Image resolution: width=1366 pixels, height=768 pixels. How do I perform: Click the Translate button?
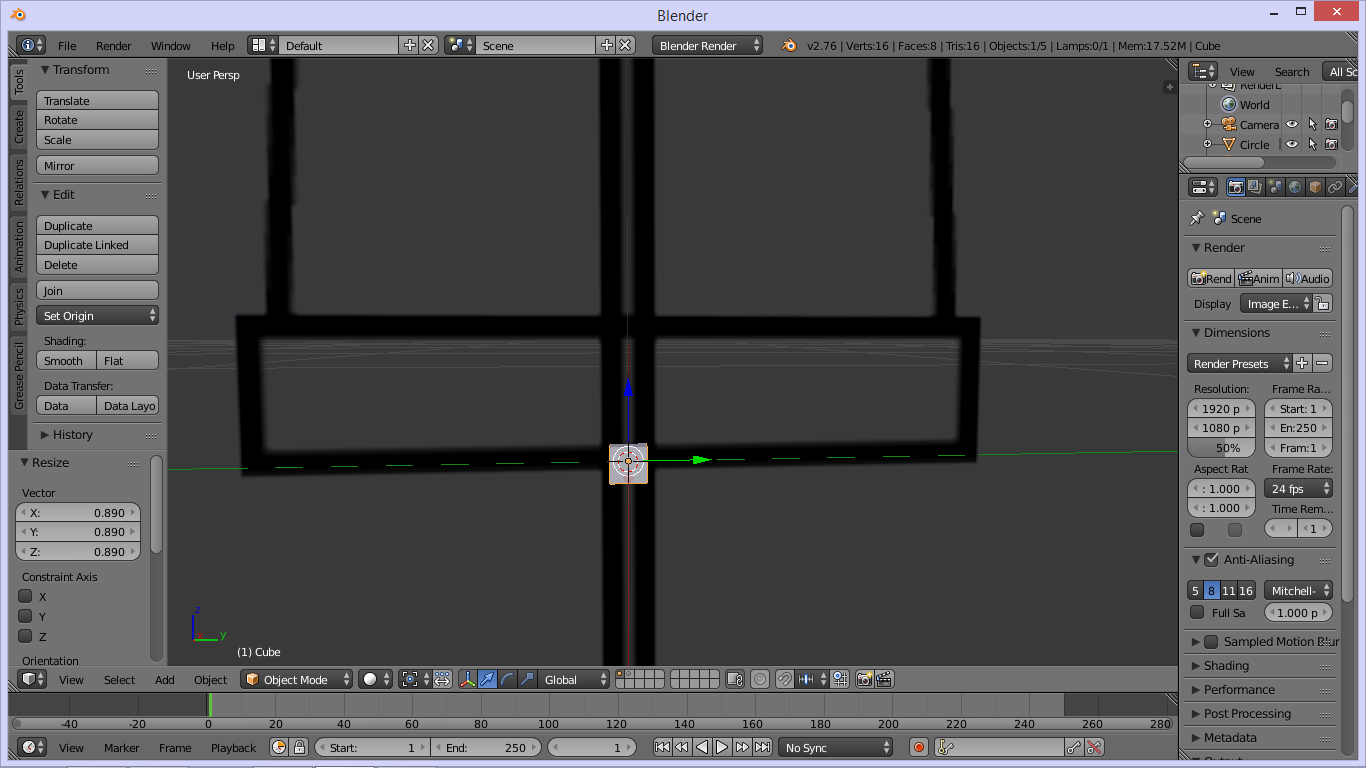coord(98,100)
